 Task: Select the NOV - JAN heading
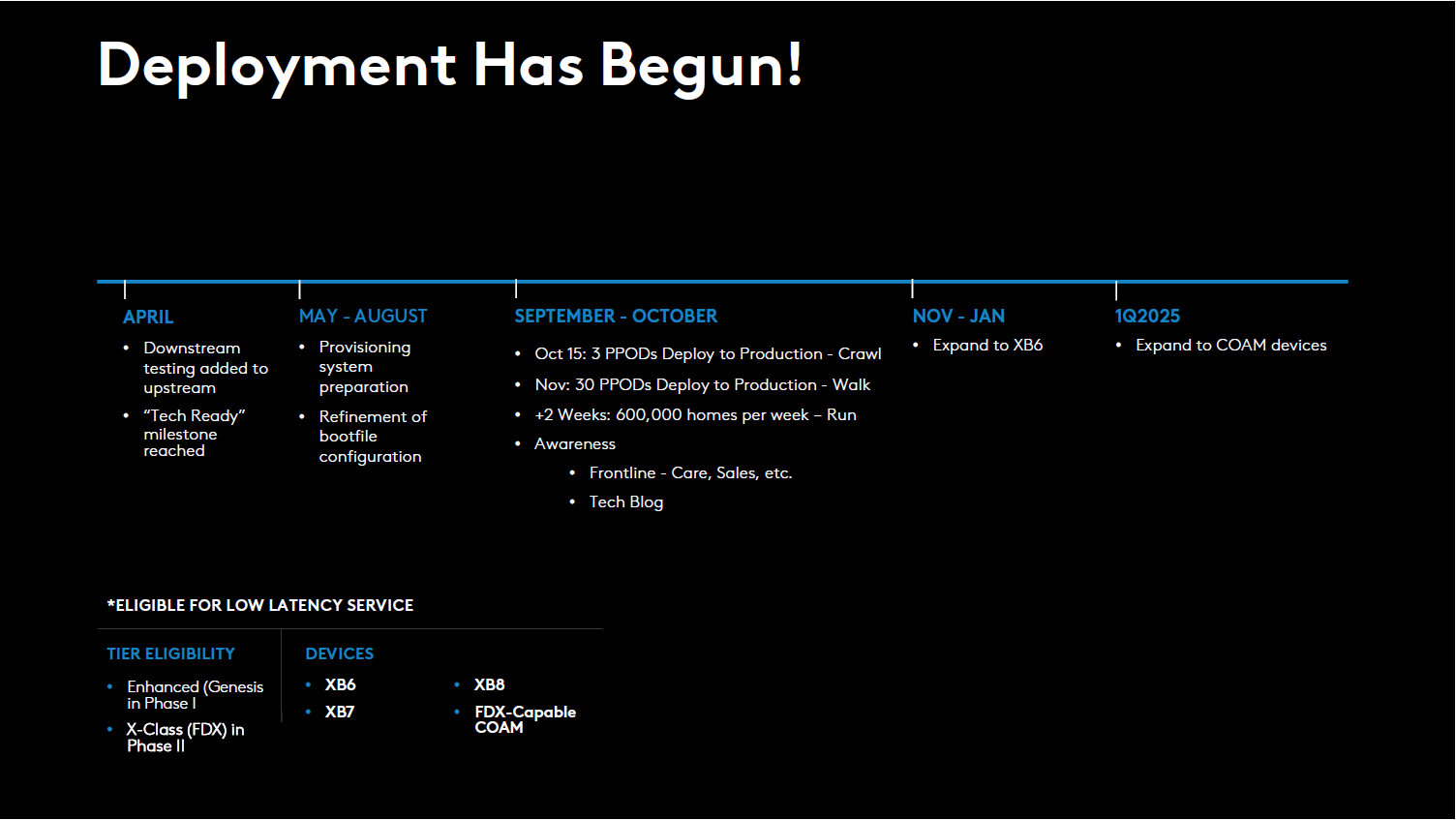(958, 316)
